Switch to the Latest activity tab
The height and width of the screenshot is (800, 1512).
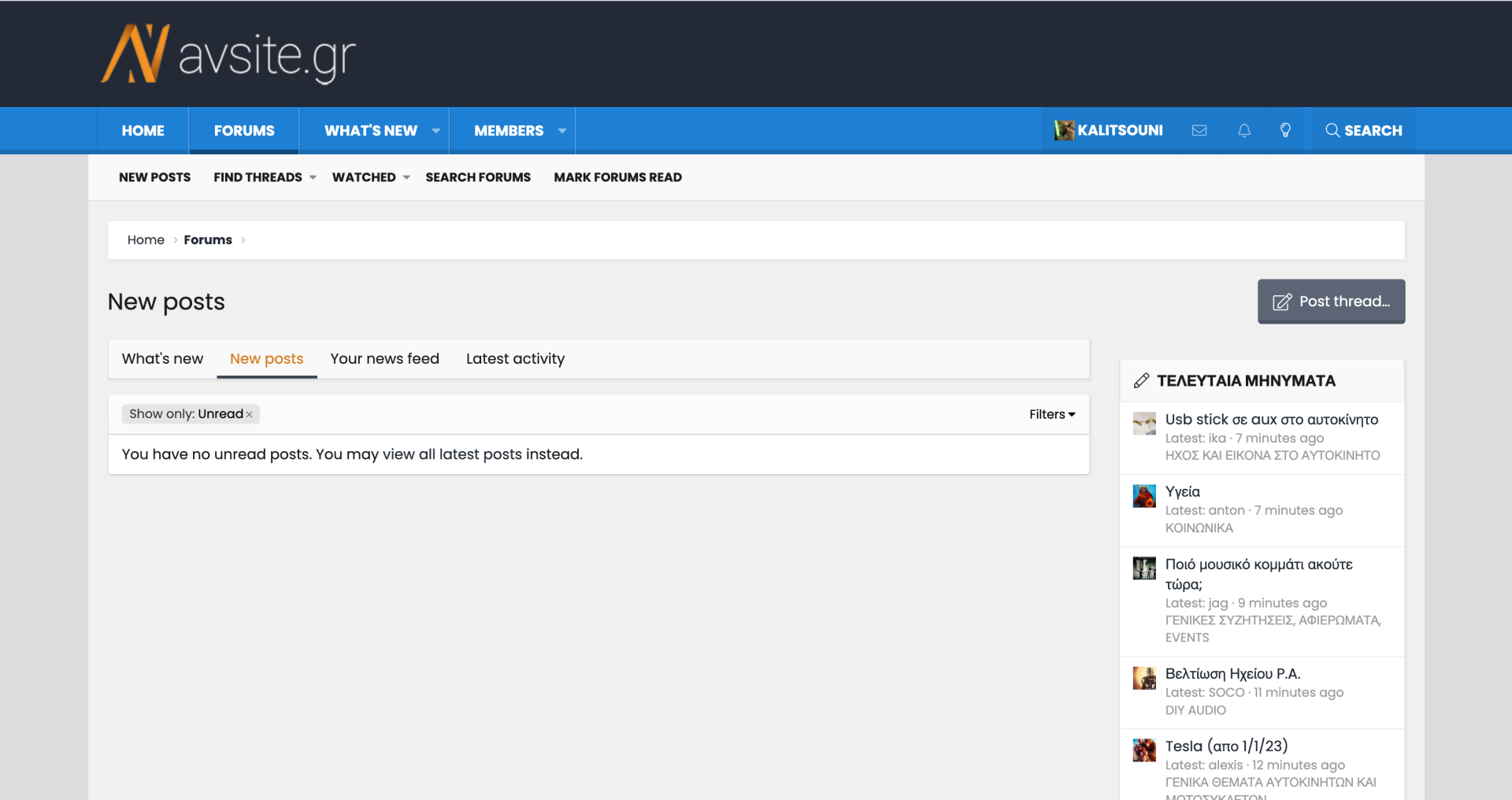point(515,359)
